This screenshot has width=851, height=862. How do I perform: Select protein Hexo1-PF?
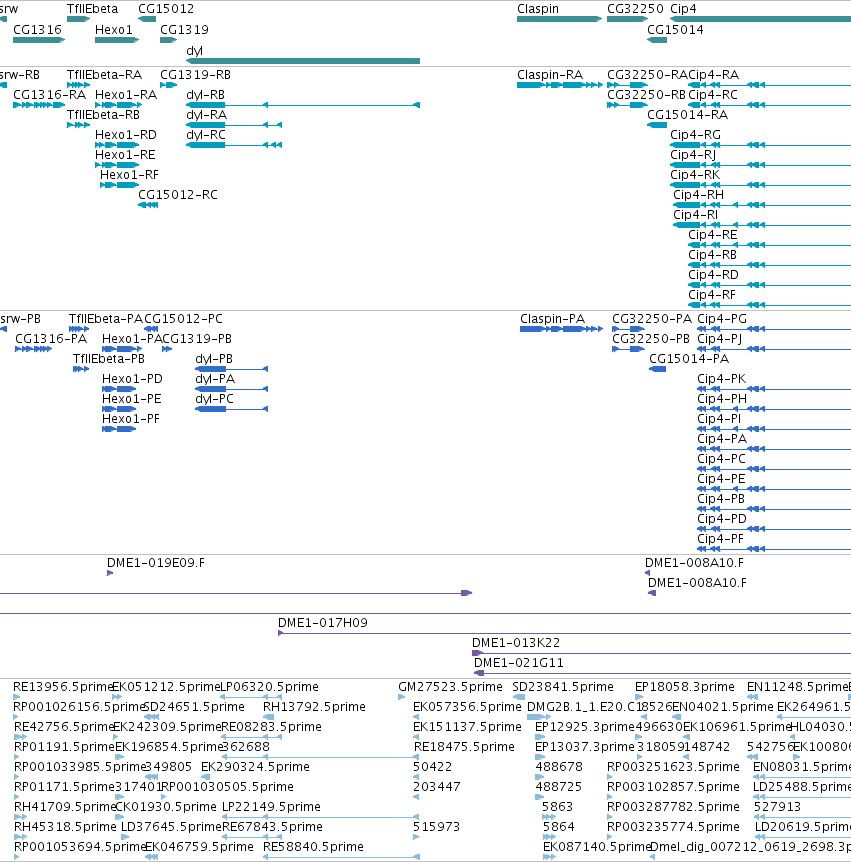point(119,429)
